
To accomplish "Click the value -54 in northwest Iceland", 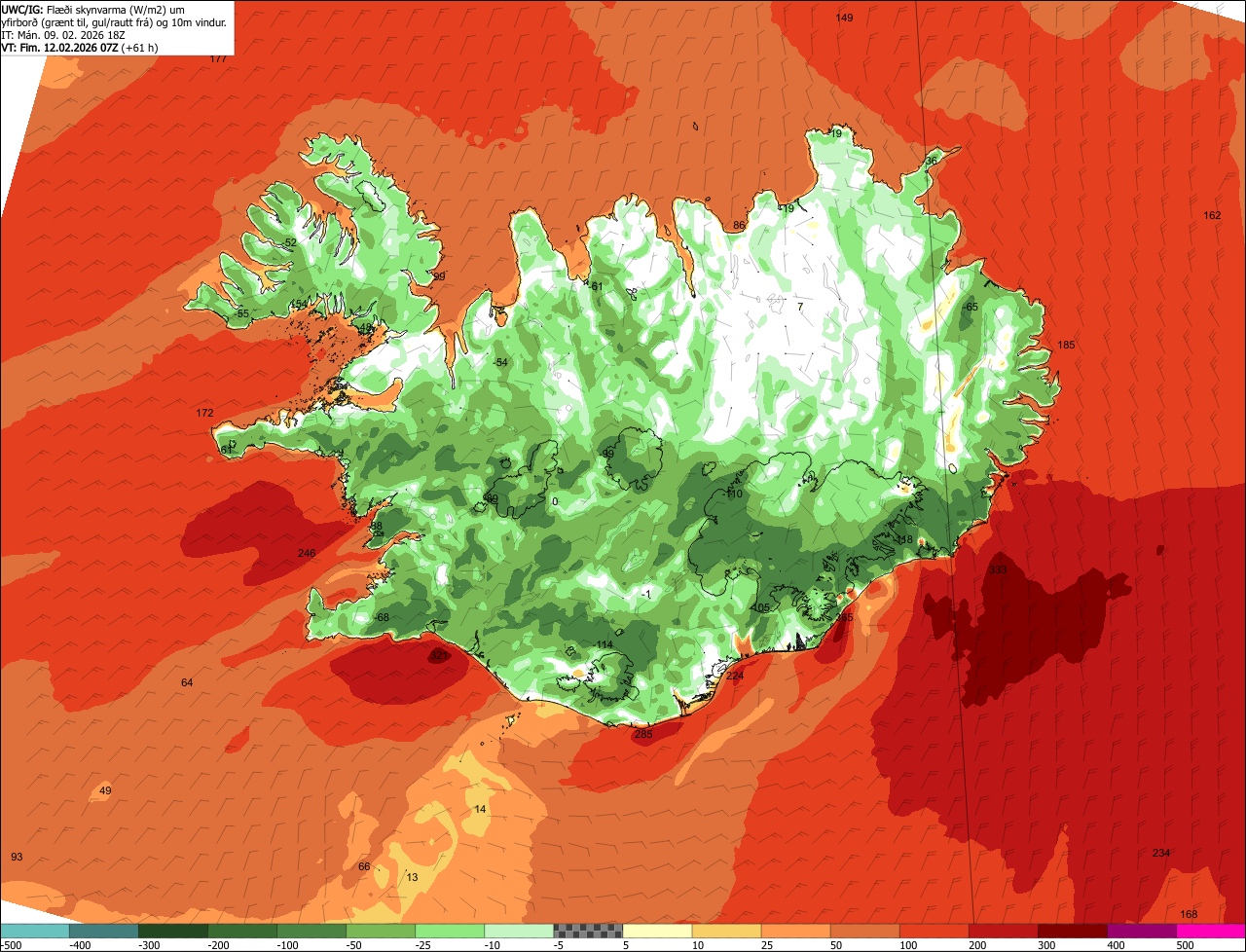I will (500, 362).
